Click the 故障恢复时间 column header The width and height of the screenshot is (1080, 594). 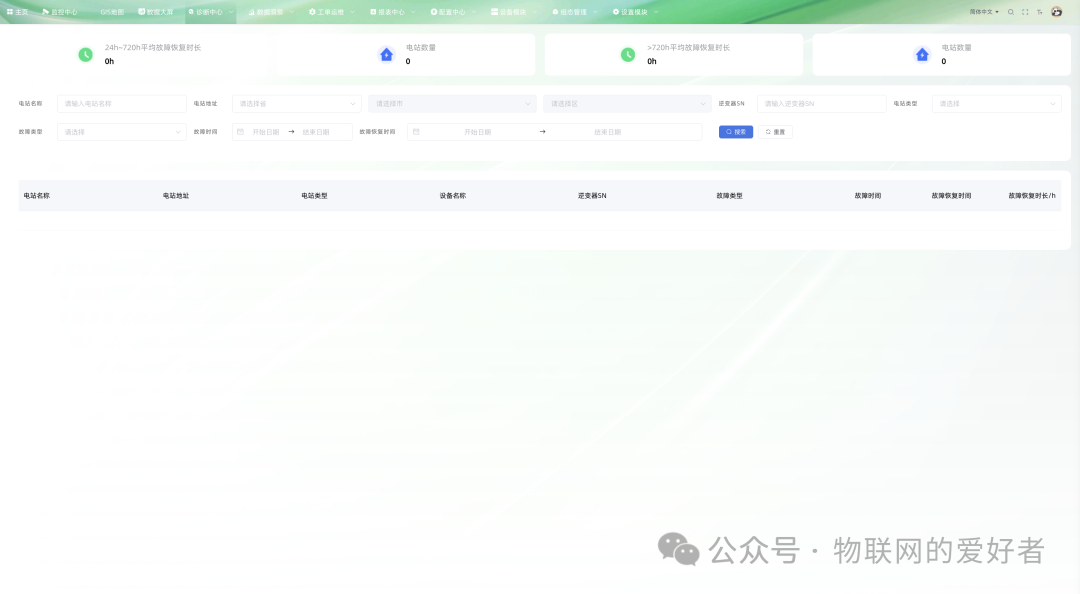tap(951, 196)
